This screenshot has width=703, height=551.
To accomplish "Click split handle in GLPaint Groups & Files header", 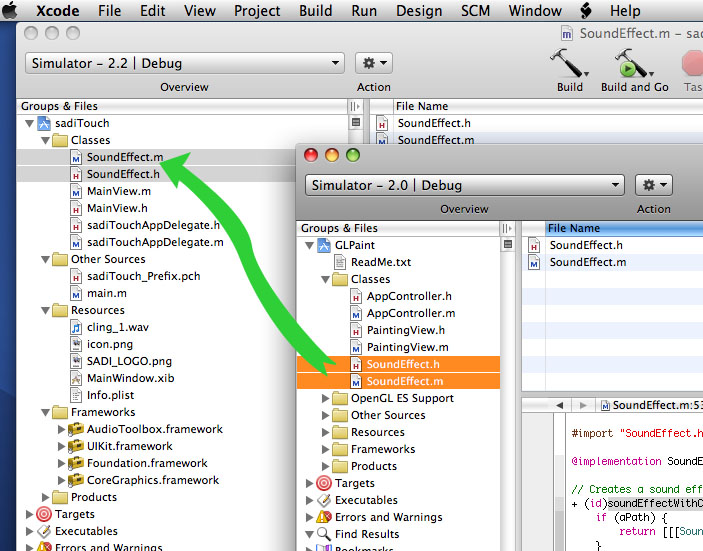I will (507, 228).
